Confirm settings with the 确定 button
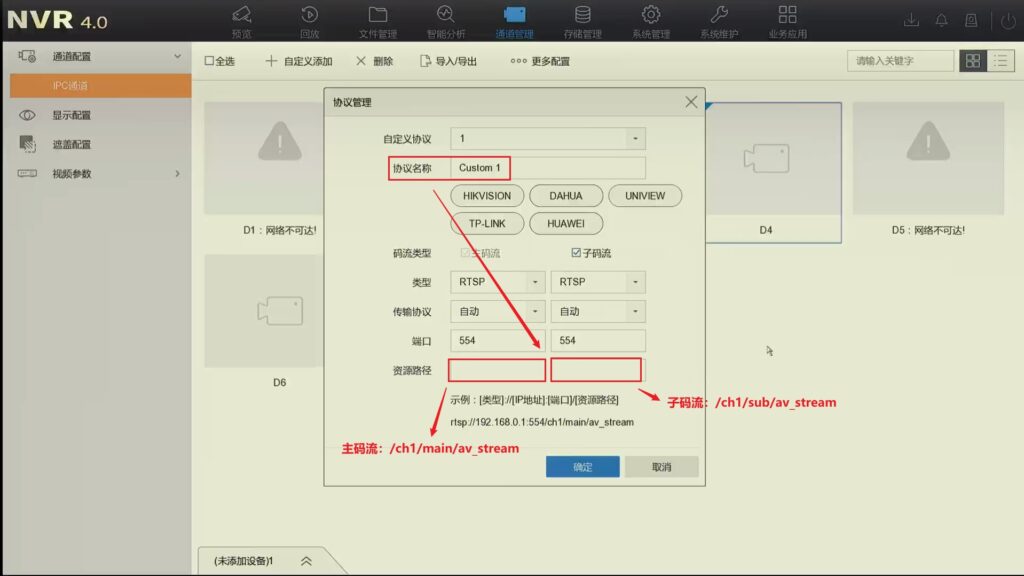The width and height of the screenshot is (1024, 576). pos(583,466)
